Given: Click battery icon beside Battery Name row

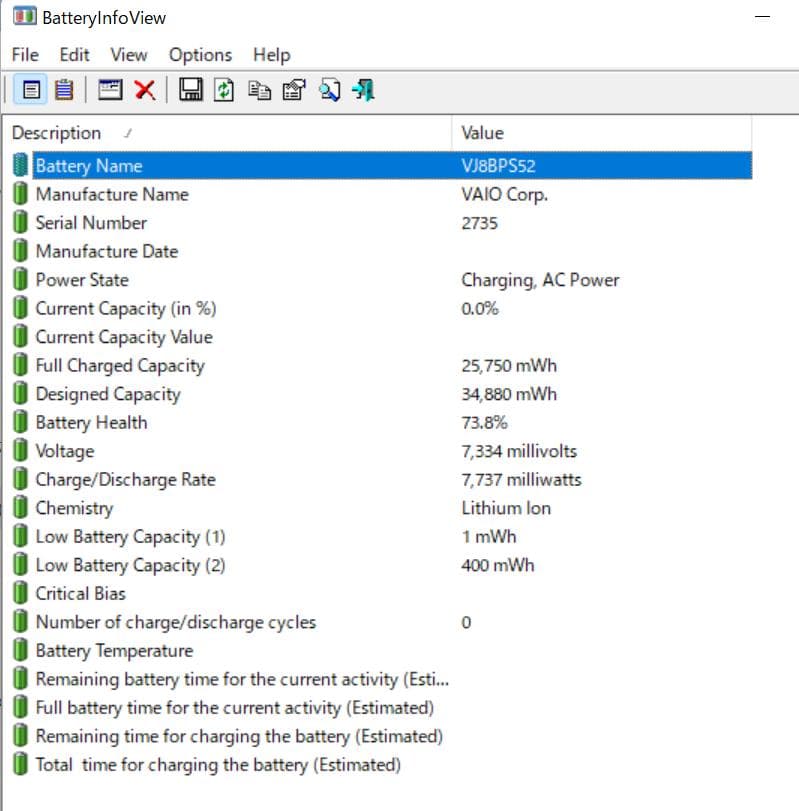Looking at the screenshot, I should [20, 165].
